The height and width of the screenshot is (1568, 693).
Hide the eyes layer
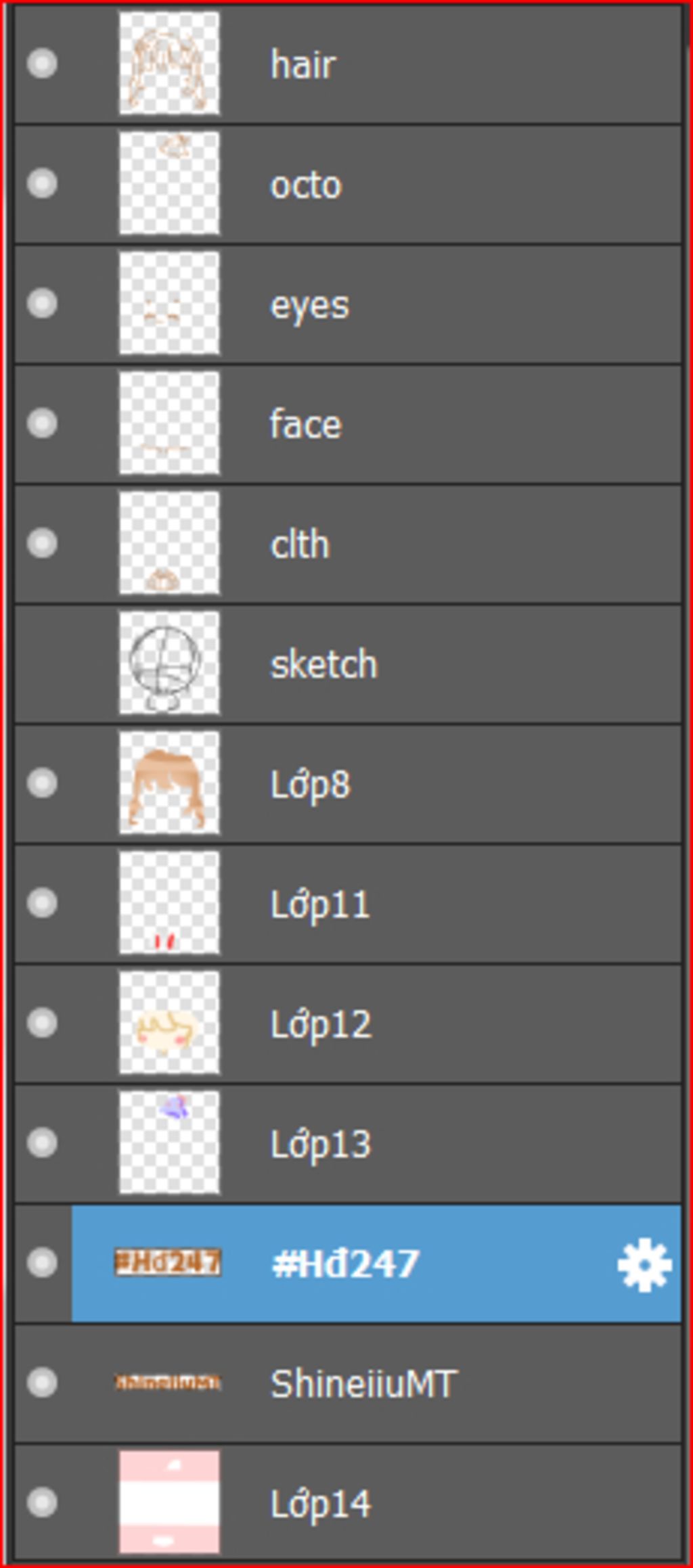[x=42, y=303]
